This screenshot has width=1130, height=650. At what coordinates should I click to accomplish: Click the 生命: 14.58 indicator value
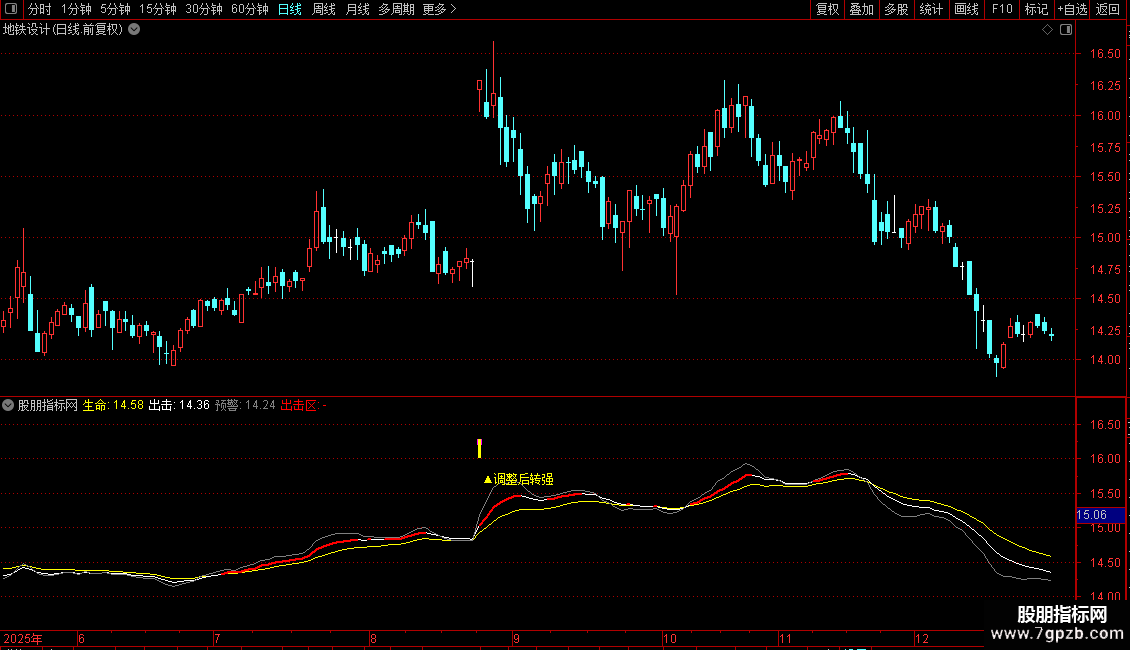tap(113, 405)
